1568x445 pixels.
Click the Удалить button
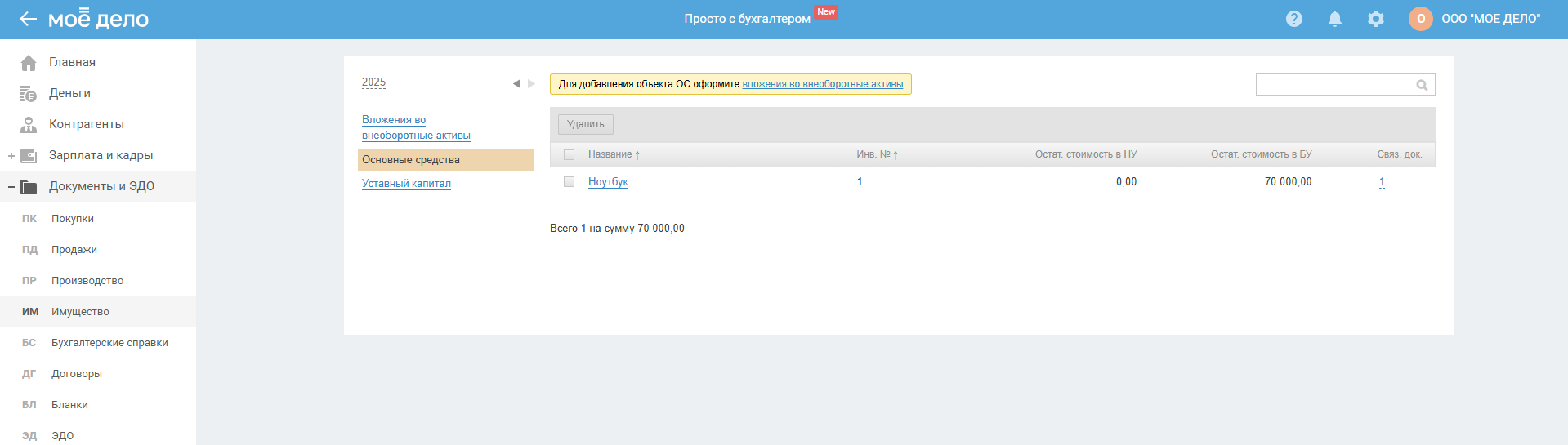(x=586, y=124)
